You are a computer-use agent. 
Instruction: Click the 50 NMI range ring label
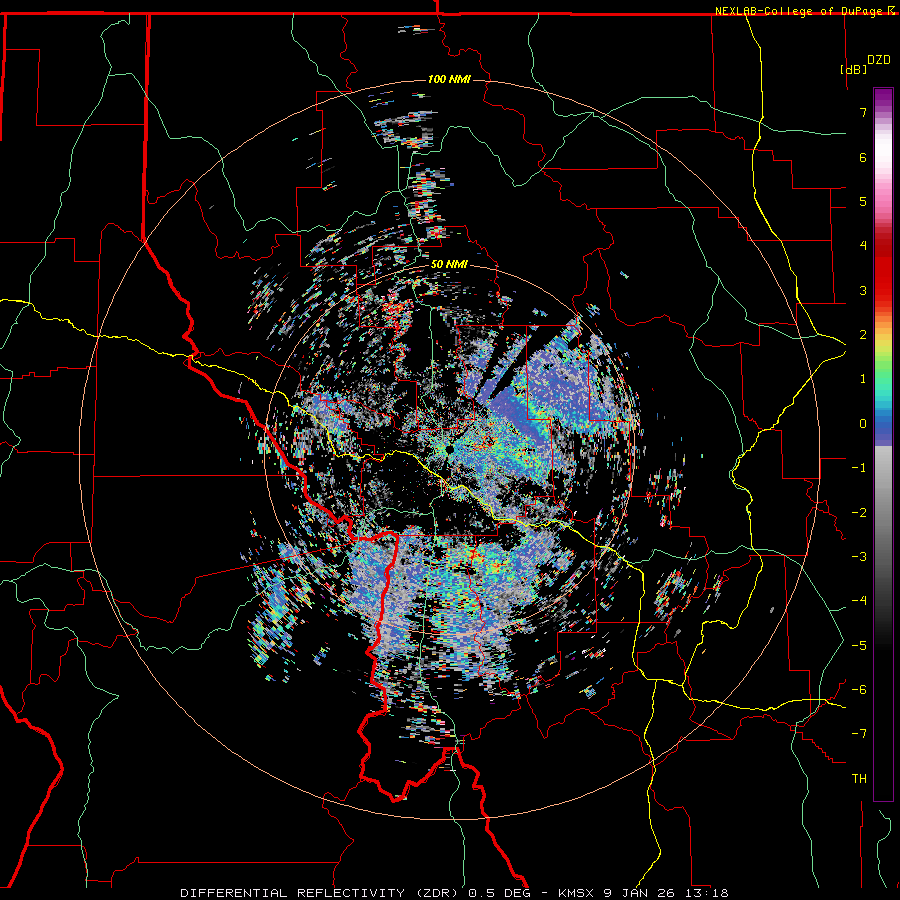point(449,265)
